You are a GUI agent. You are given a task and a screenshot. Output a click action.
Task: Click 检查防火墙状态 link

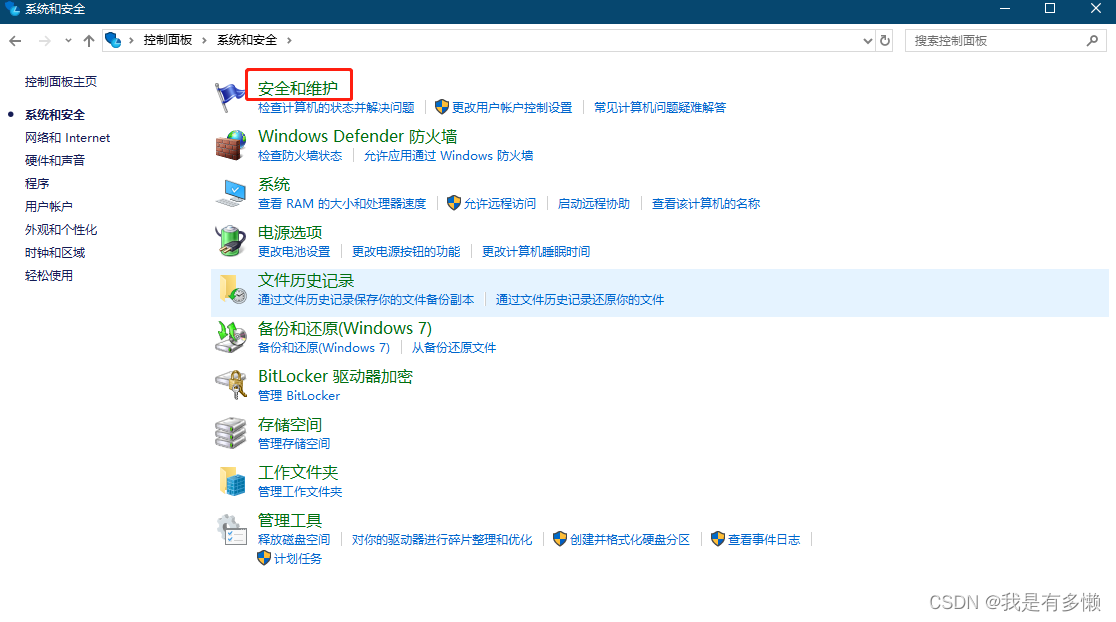click(x=300, y=155)
